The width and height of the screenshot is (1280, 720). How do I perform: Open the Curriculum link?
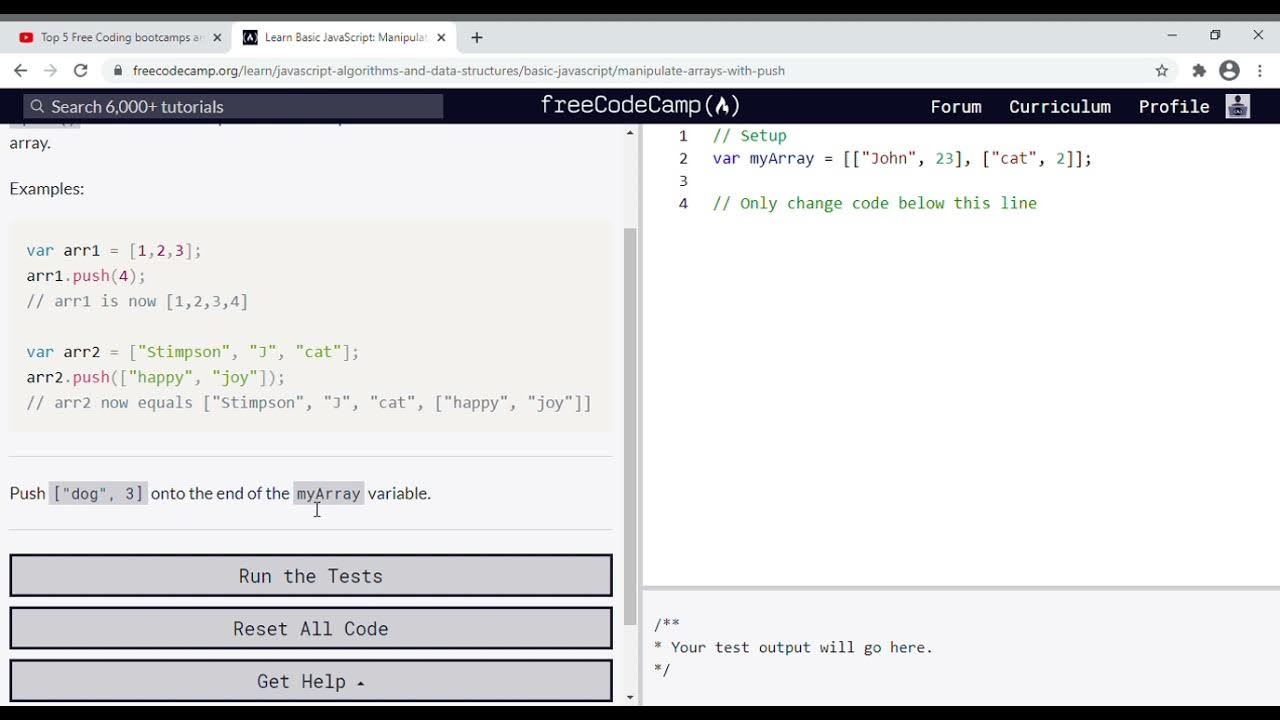(1059, 106)
